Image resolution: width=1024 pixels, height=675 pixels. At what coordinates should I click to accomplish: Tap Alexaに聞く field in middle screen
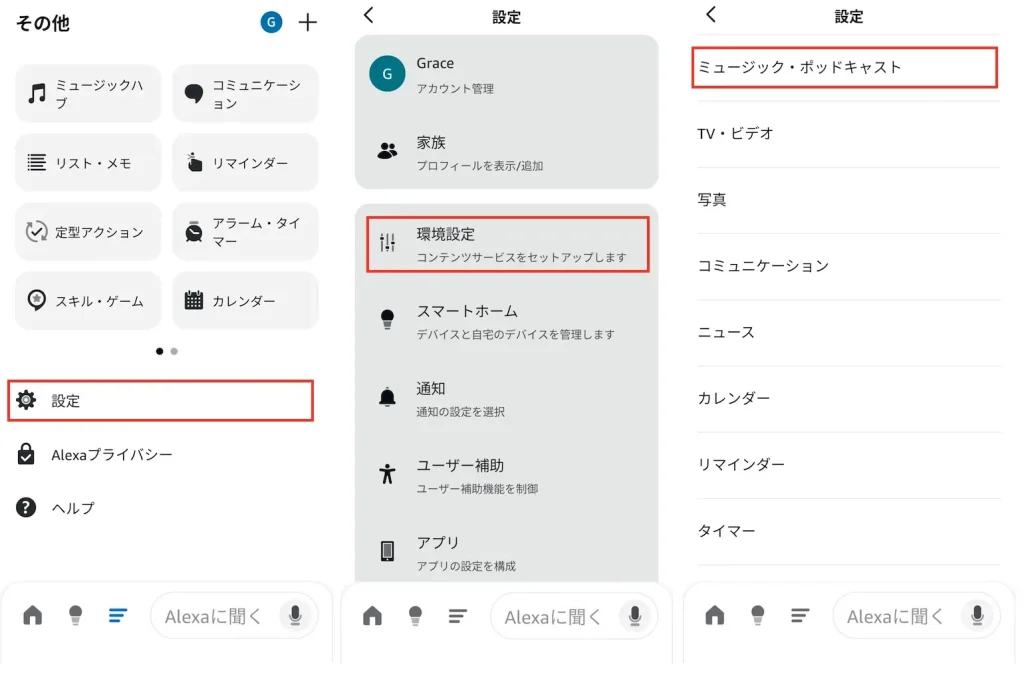click(x=574, y=616)
